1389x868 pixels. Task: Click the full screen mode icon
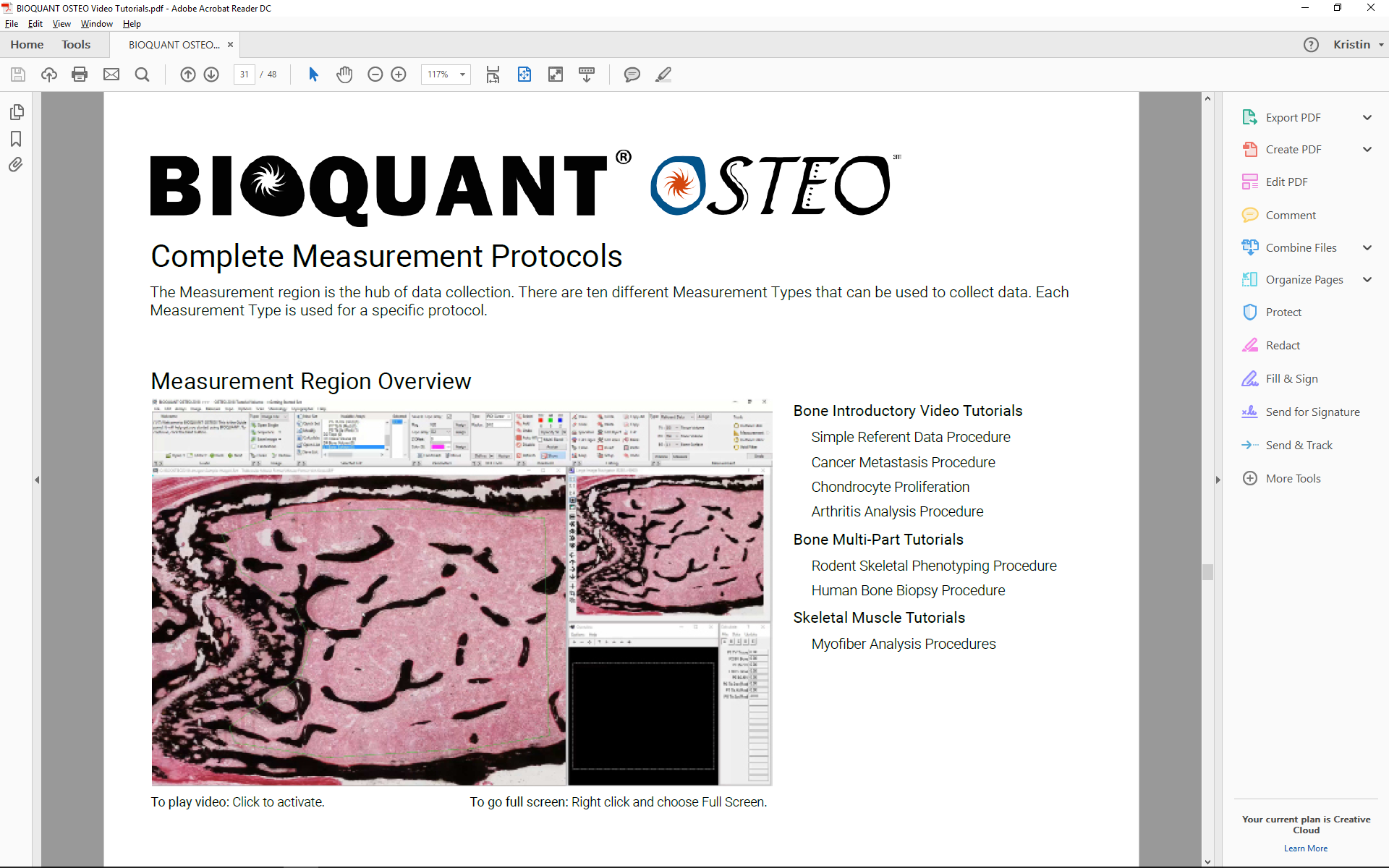click(556, 75)
